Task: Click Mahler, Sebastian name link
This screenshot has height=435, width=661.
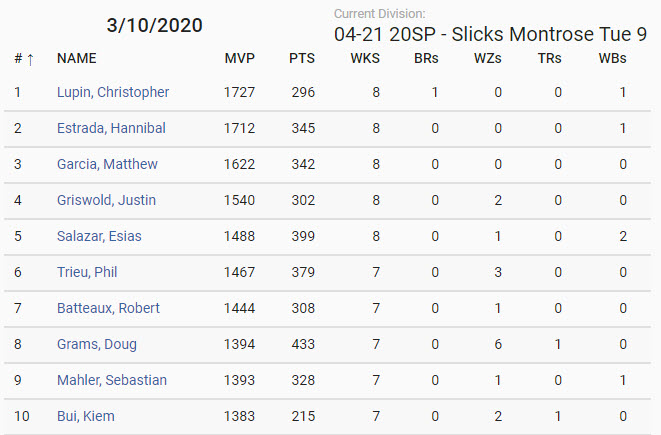Action: [x=112, y=380]
